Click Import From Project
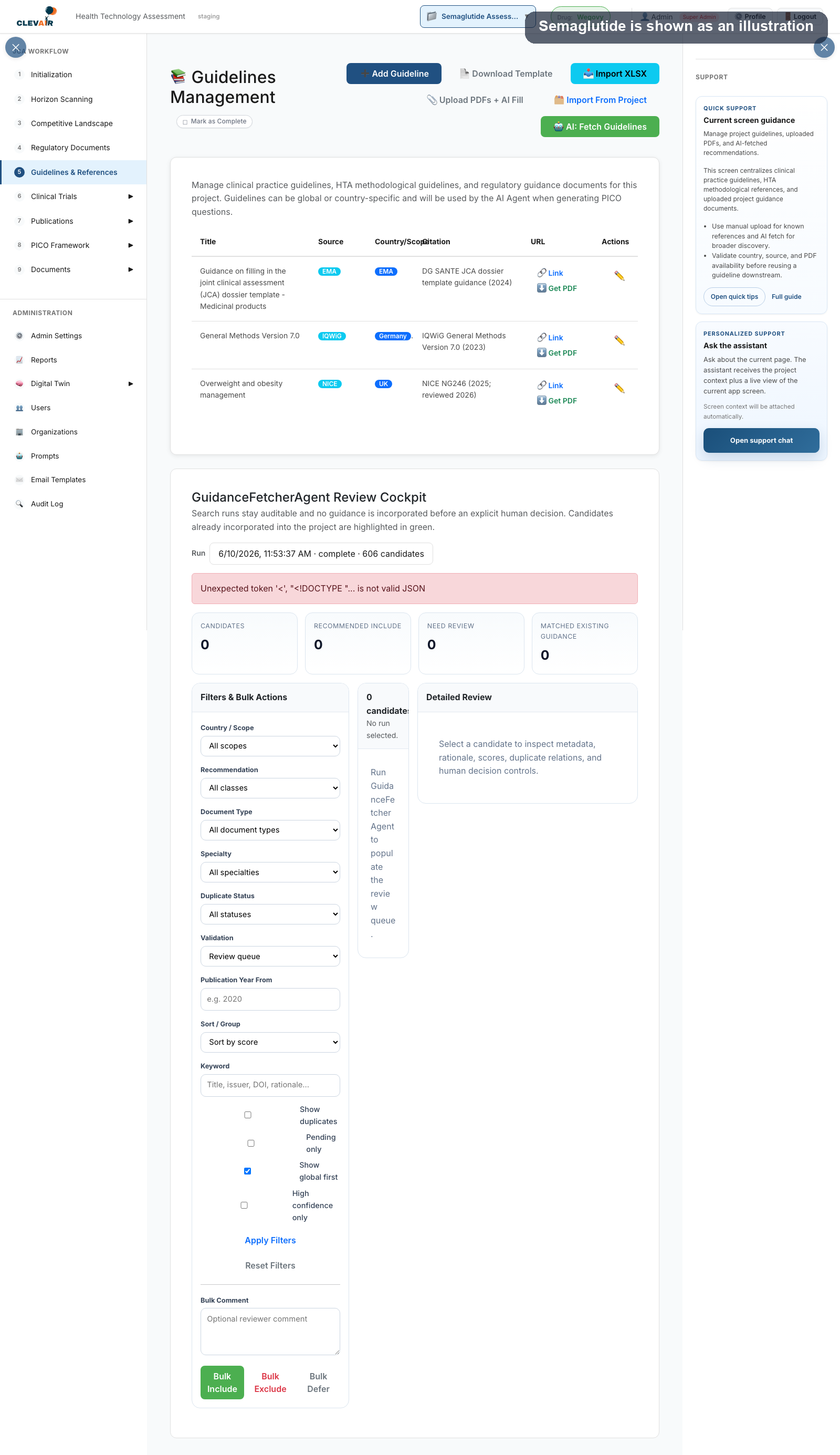Screen dimensions: 840x1455 [x=600, y=100]
